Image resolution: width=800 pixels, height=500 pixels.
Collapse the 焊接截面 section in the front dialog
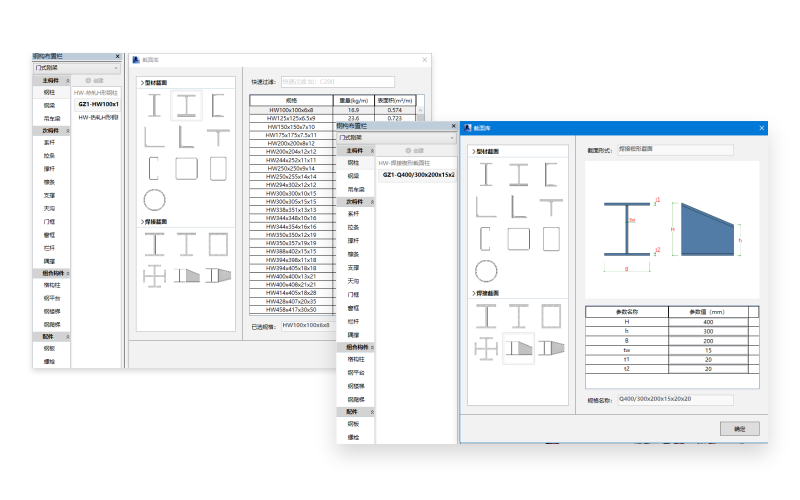point(485,293)
